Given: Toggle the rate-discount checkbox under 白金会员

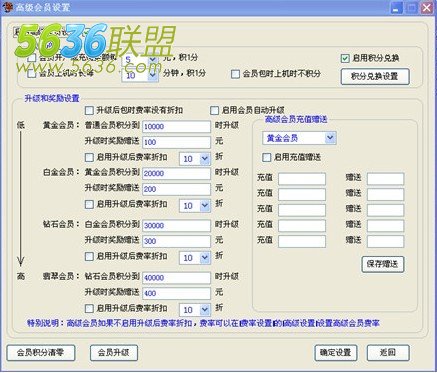Looking at the screenshot, I should [x=89, y=204].
